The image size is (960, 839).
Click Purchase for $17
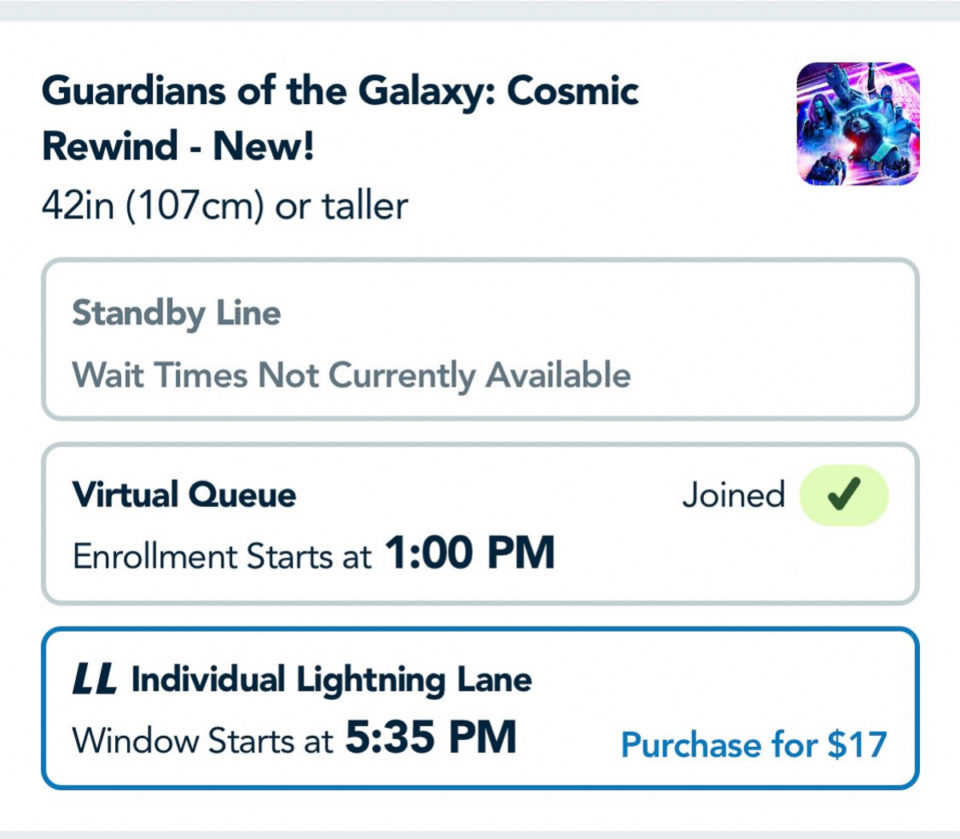pos(753,744)
